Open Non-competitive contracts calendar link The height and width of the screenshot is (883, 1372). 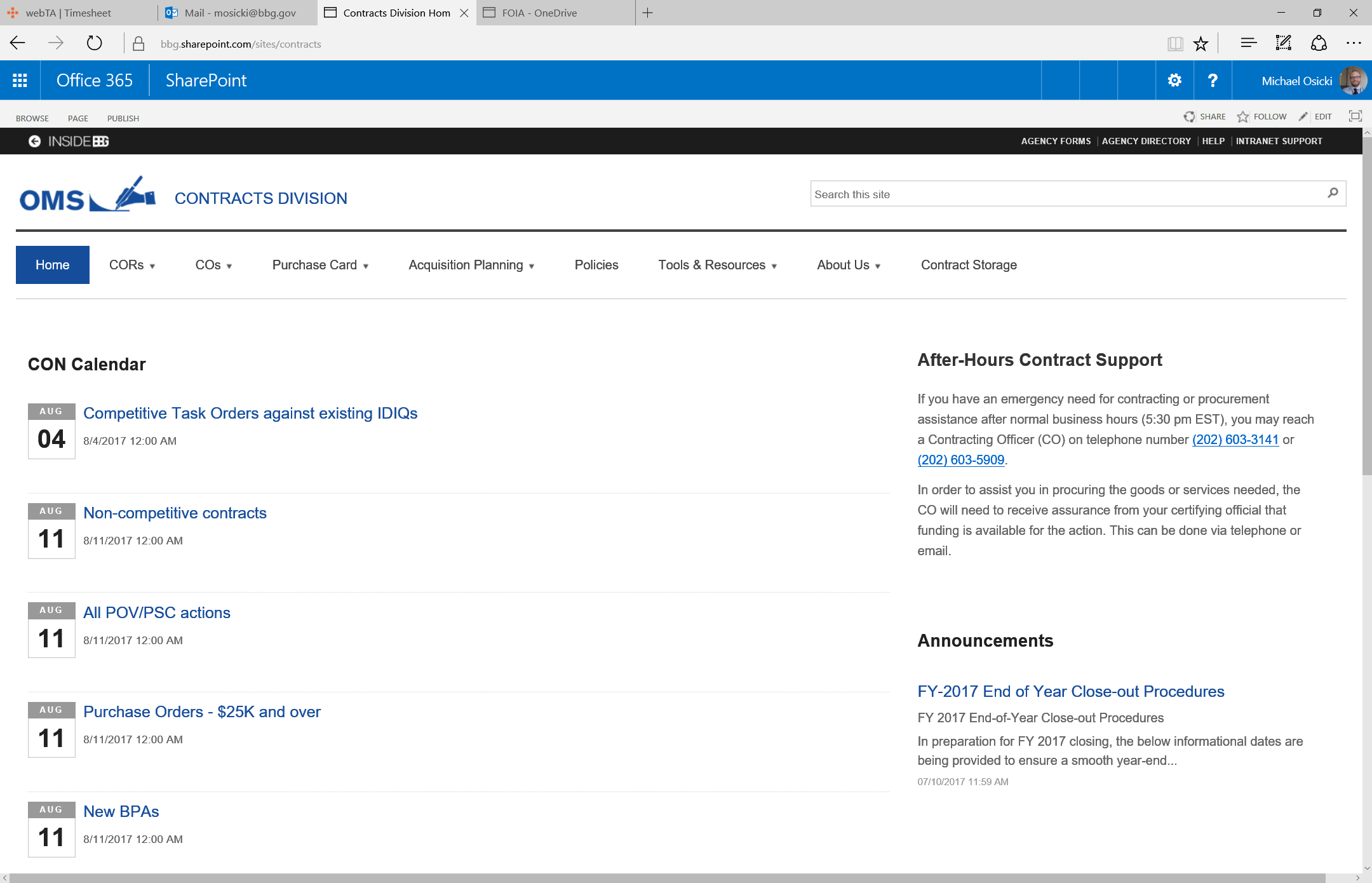pyautogui.click(x=175, y=513)
